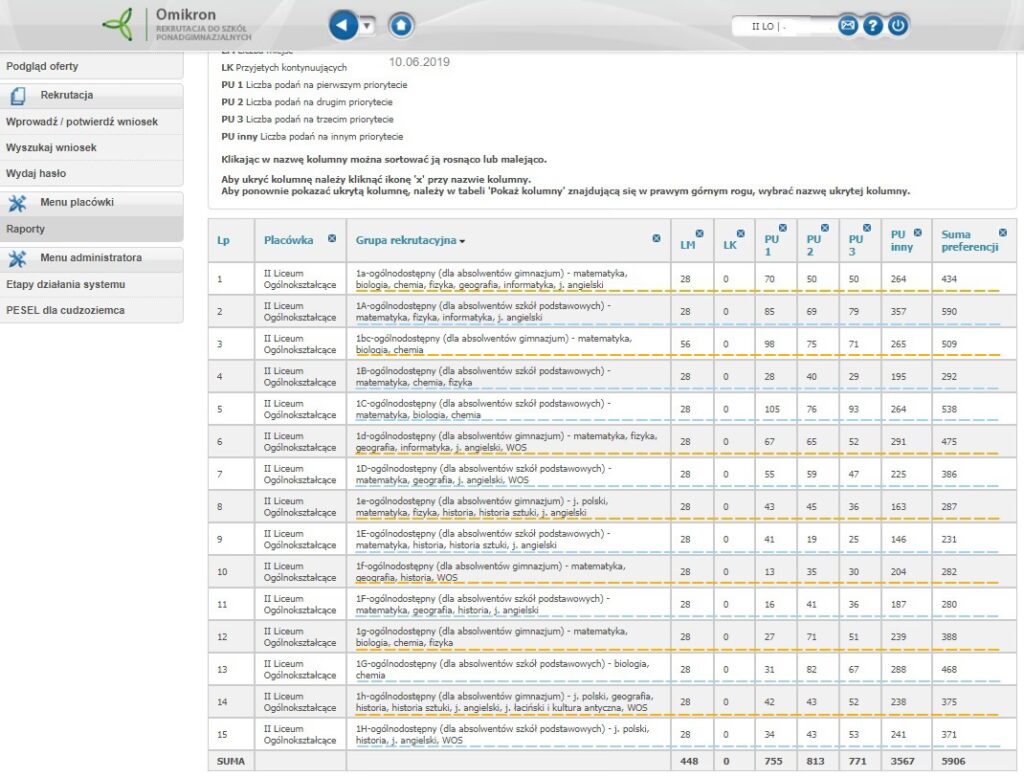Select Wyszukaj wniosek from the sidebar

click(51, 147)
